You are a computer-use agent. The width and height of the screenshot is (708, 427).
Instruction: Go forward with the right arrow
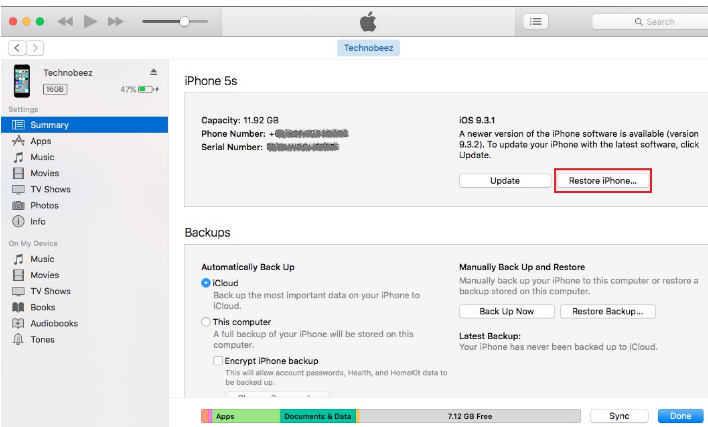click(35, 47)
